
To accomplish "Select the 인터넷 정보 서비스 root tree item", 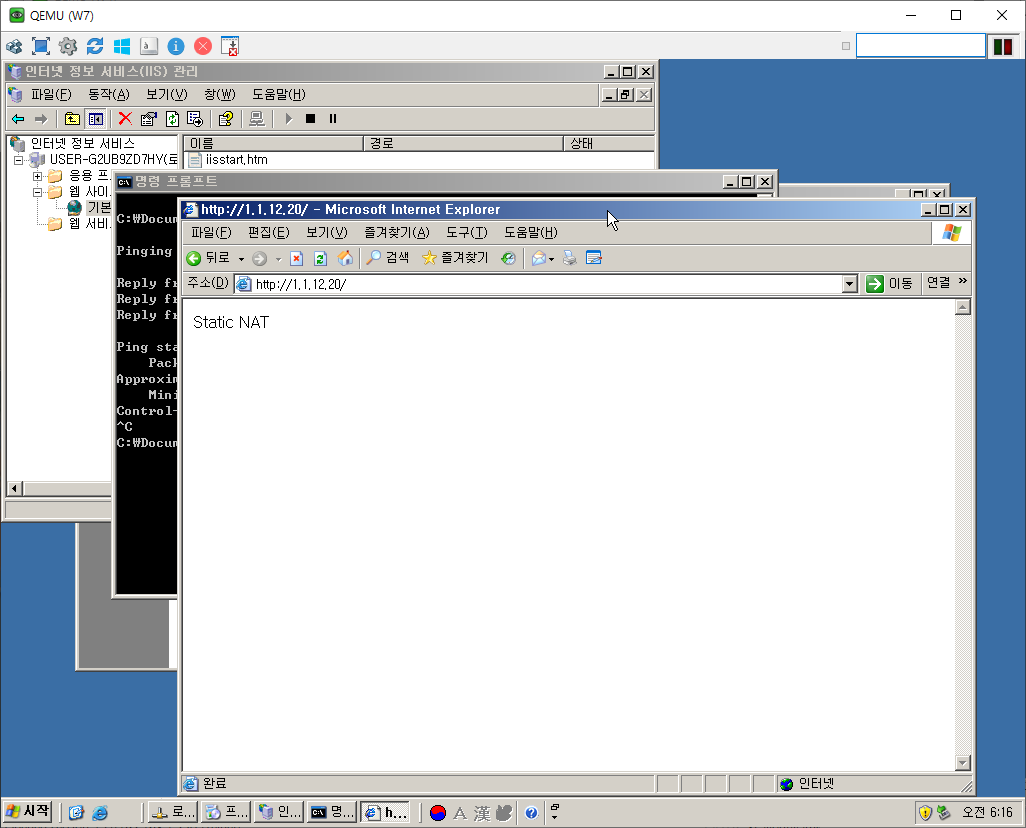I will click(x=82, y=143).
